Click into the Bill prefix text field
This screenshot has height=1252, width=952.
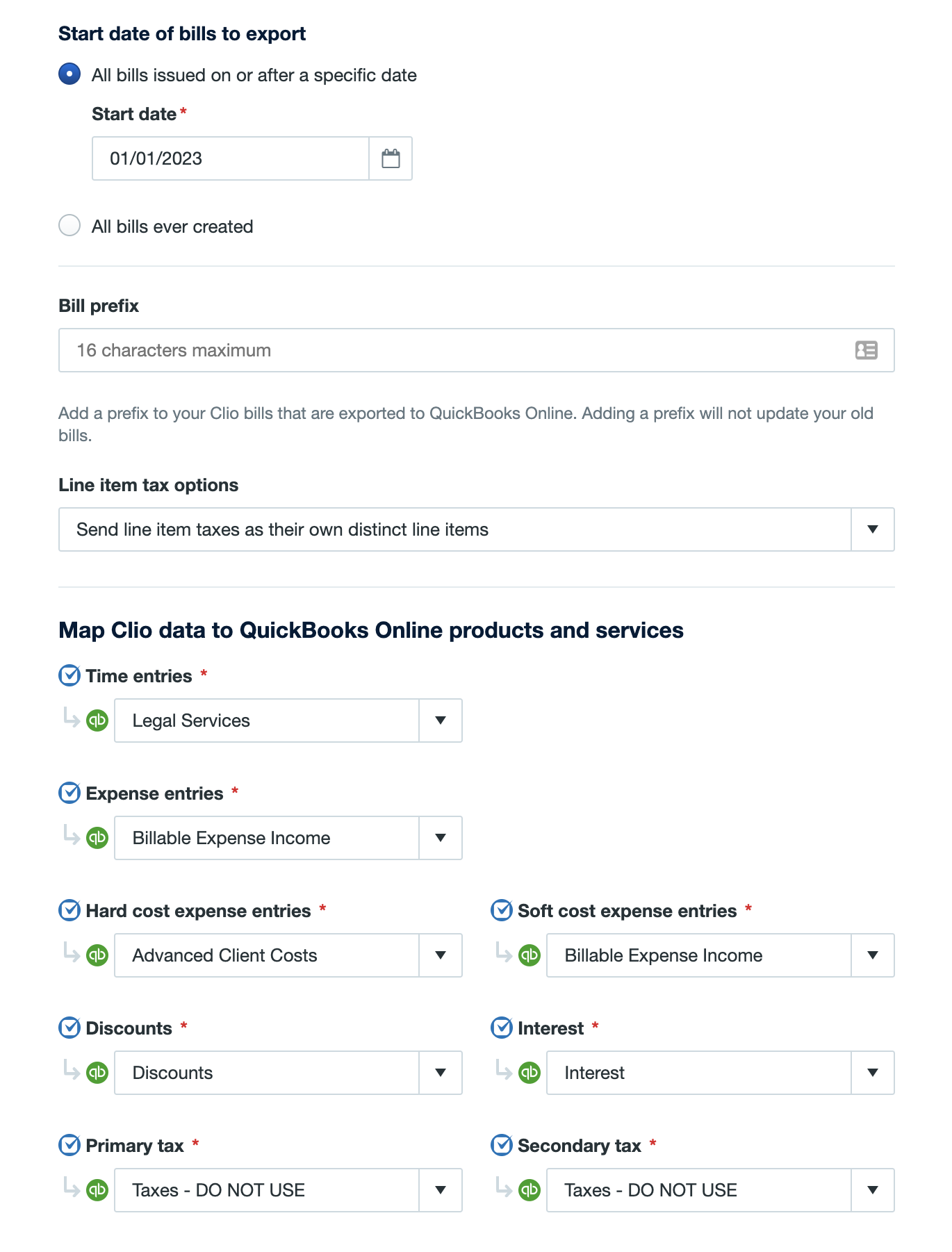coord(452,350)
